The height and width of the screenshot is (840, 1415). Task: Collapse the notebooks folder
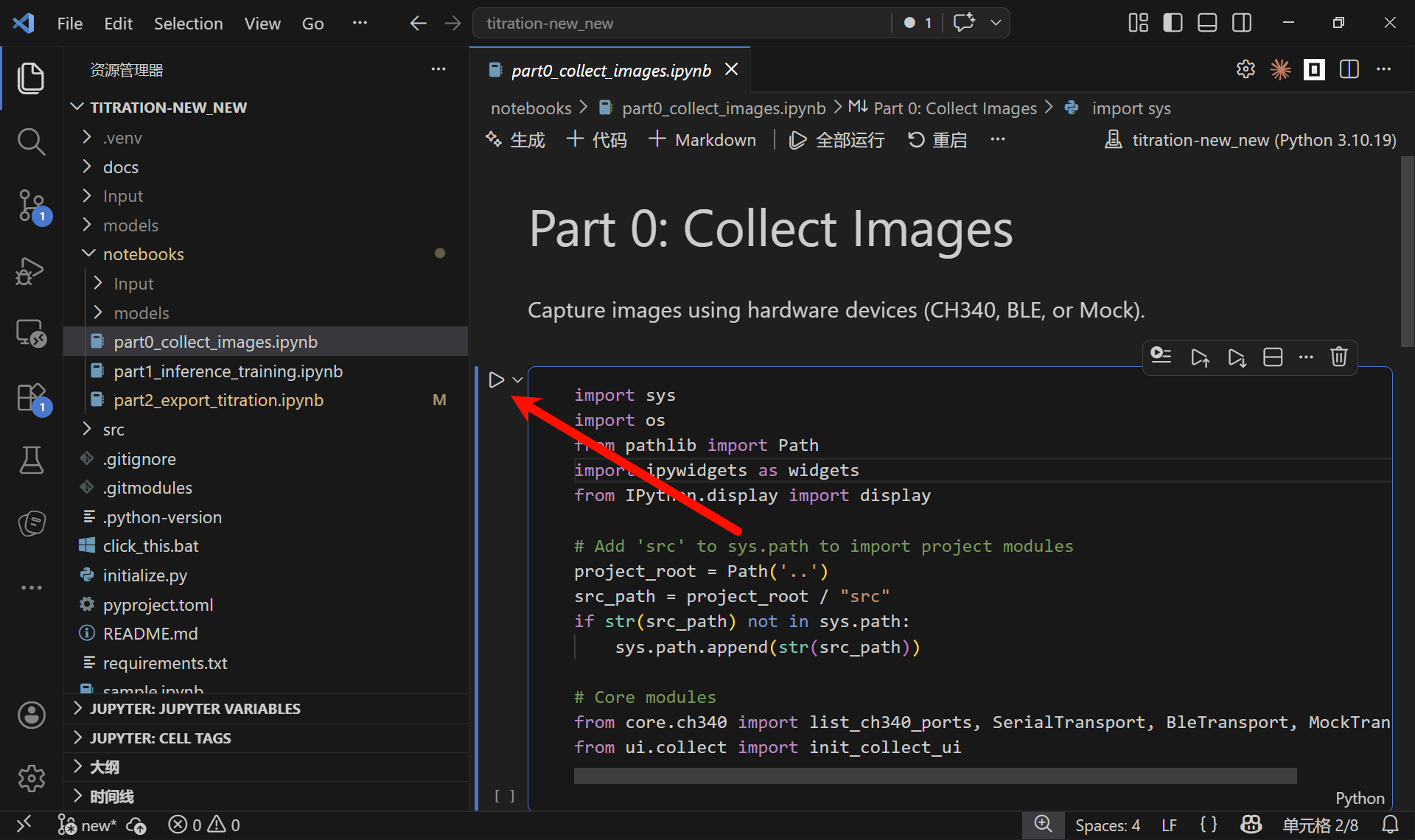click(265, 254)
